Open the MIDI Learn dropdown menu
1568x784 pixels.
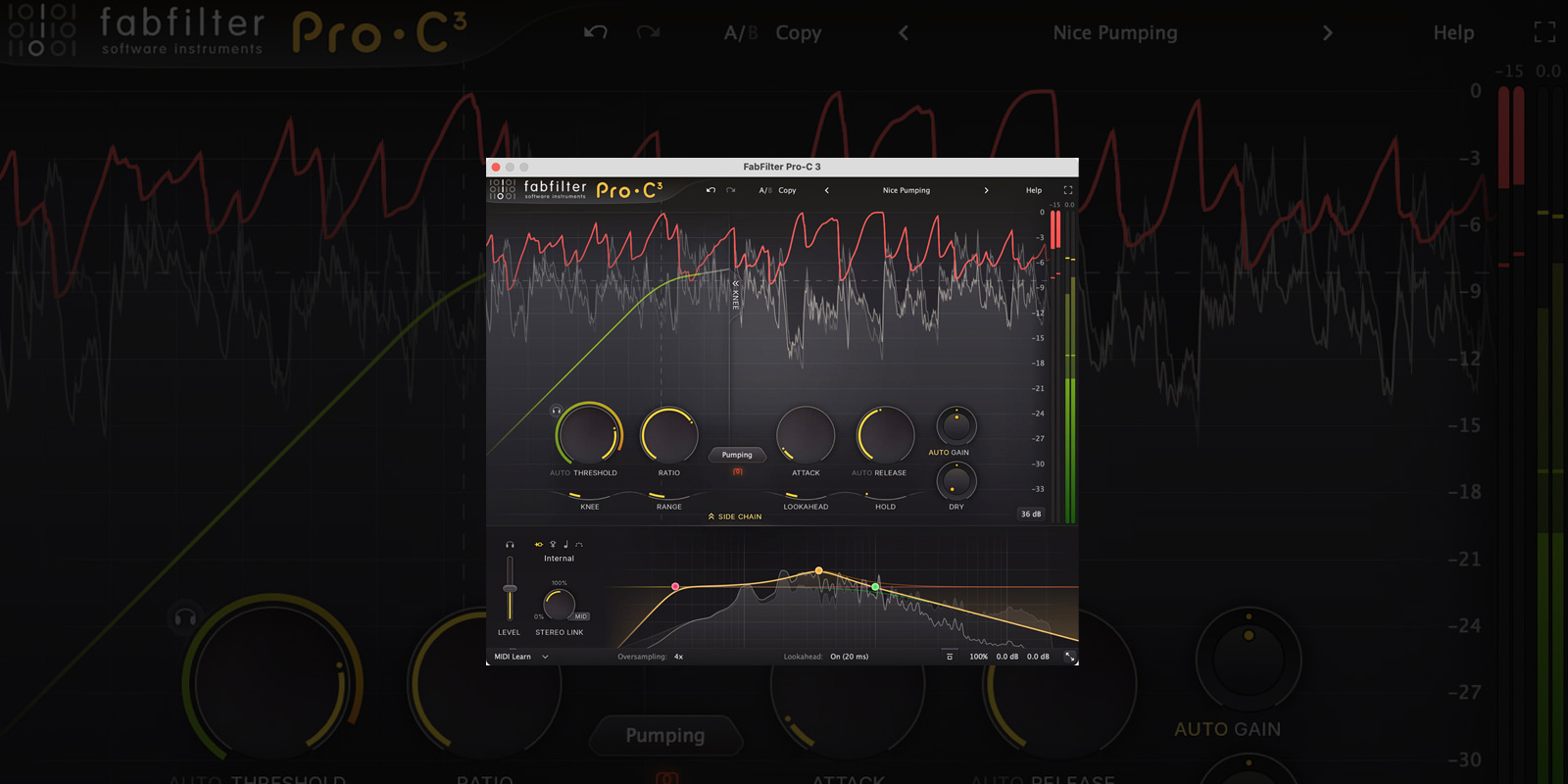(x=520, y=657)
